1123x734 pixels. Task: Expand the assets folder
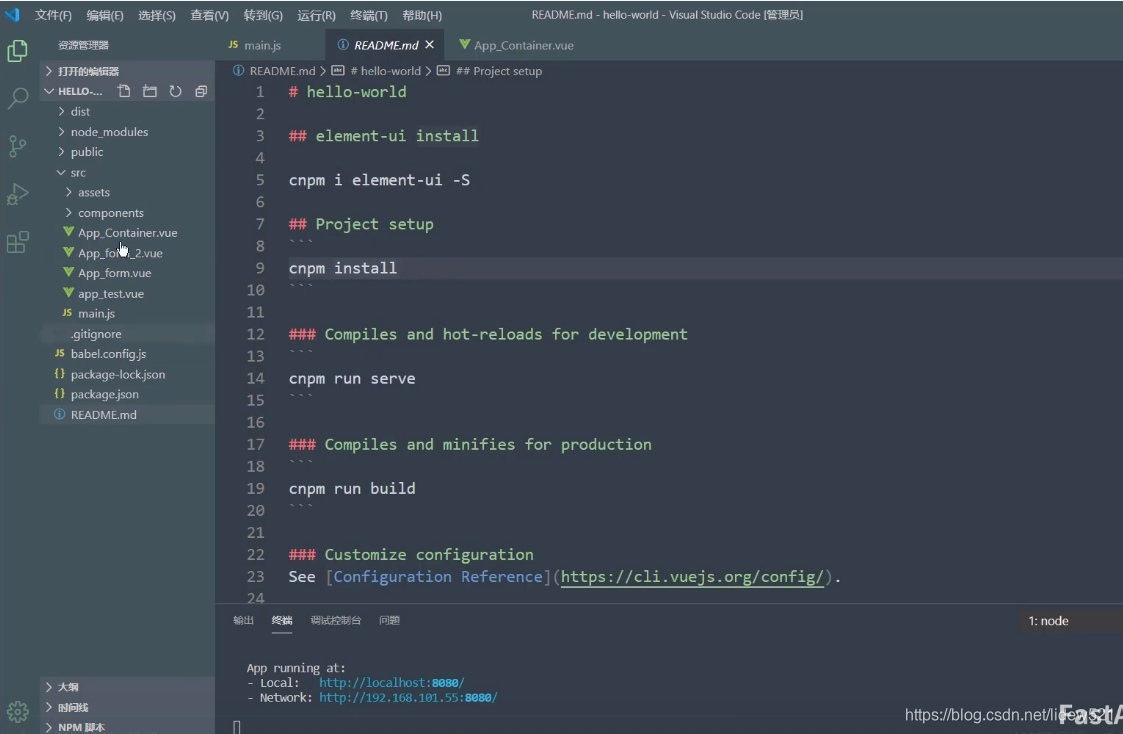click(127, 192)
